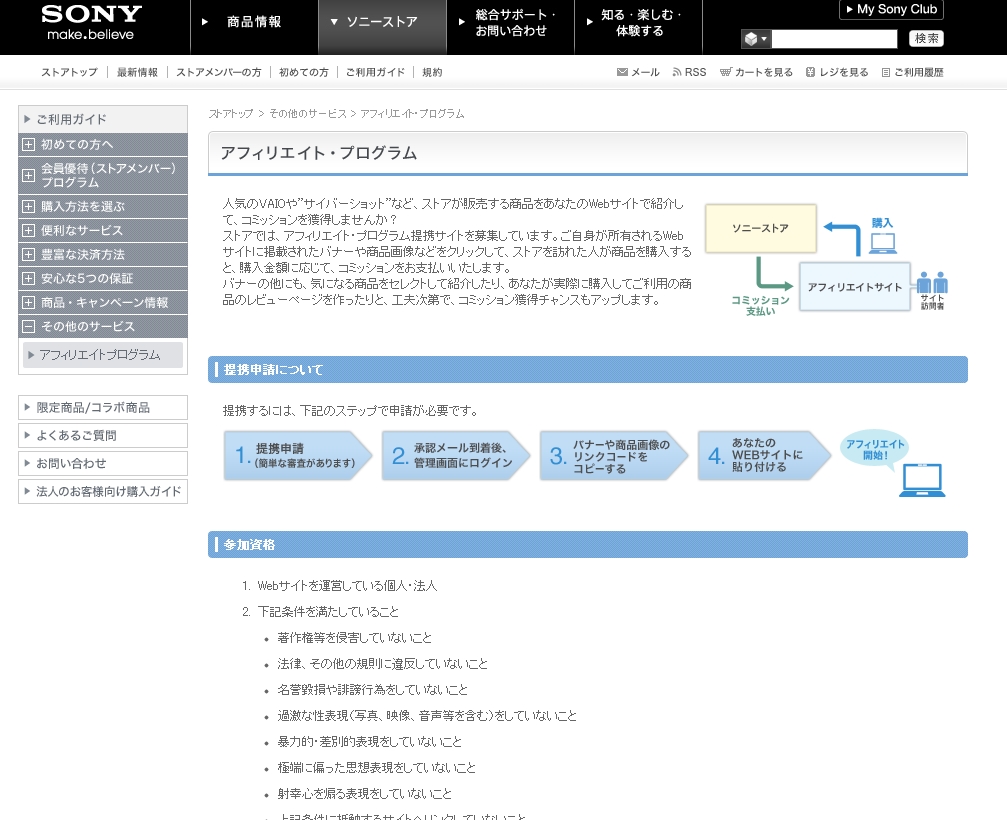Open 法人のお客様向け購入ガイド sidebar link
The width and height of the screenshot is (1007, 820).
coord(103,492)
